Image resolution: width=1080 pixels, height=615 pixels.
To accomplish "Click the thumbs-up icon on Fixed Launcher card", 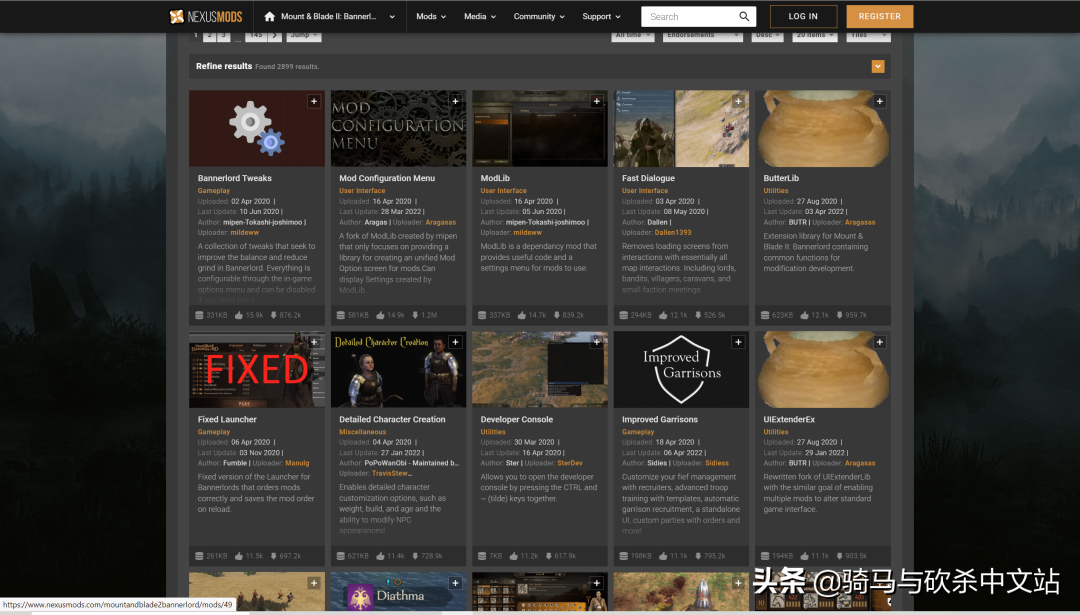I will pos(238,556).
